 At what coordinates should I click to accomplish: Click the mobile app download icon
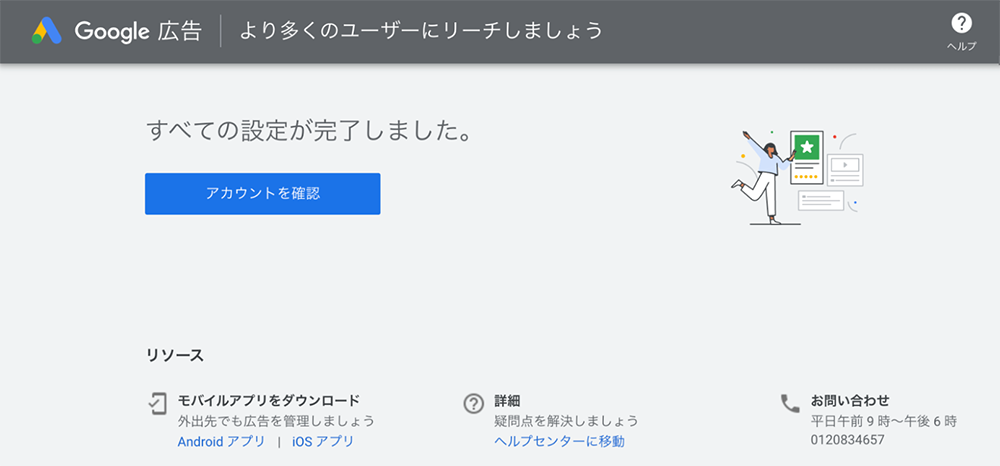click(x=158, y=404)
